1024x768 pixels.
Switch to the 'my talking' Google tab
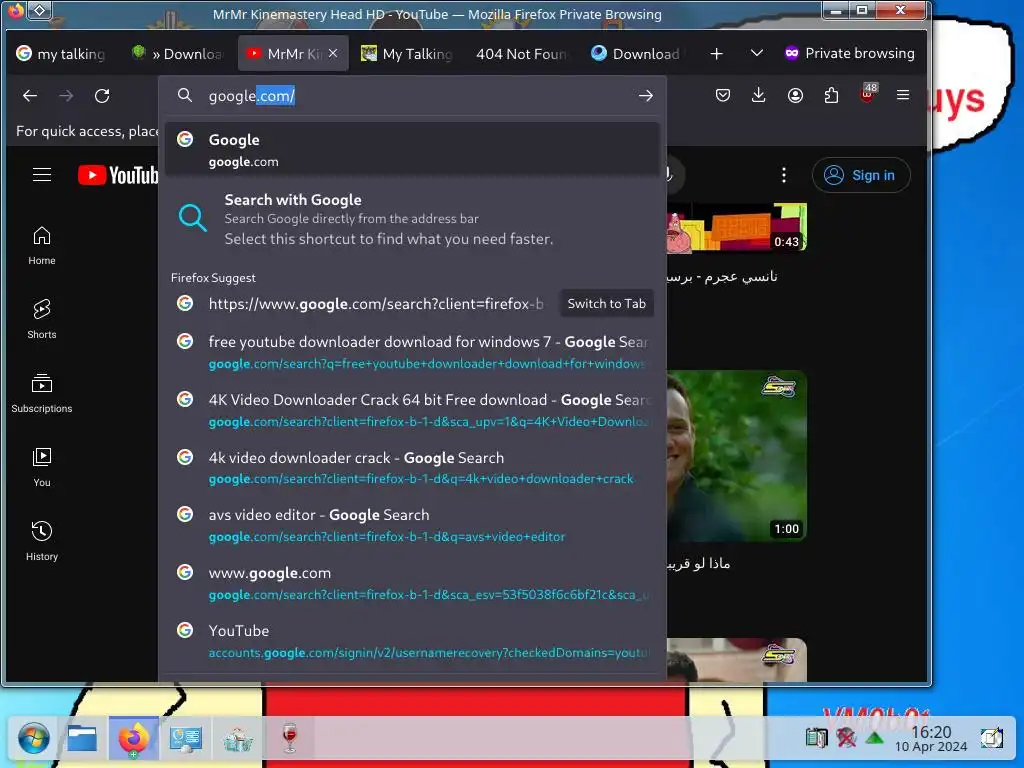coord(61,54)
